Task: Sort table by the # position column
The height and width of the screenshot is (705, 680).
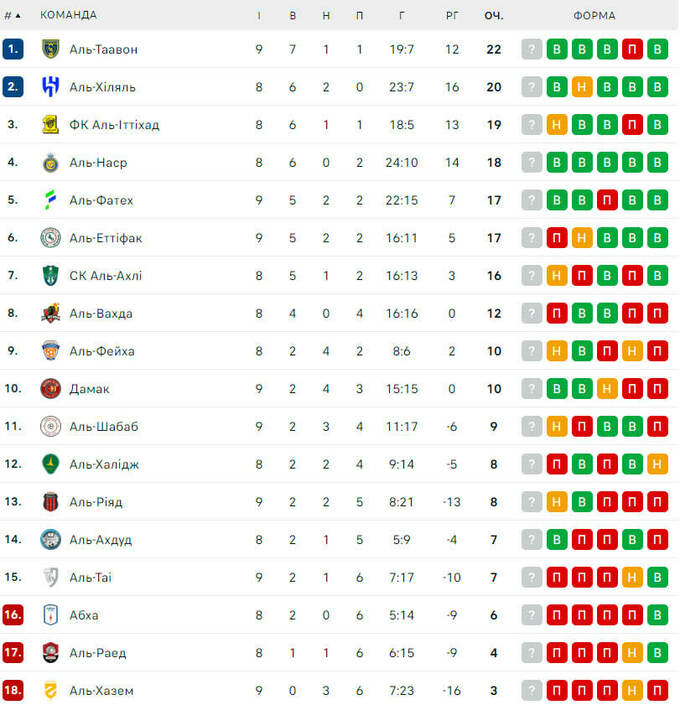Action: [x=12, y=15]
